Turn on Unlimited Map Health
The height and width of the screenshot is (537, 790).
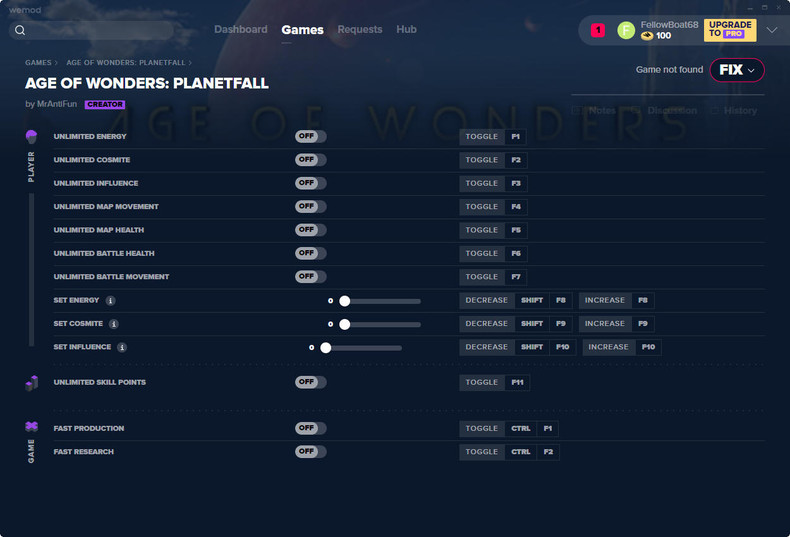(x=311, y=230)
